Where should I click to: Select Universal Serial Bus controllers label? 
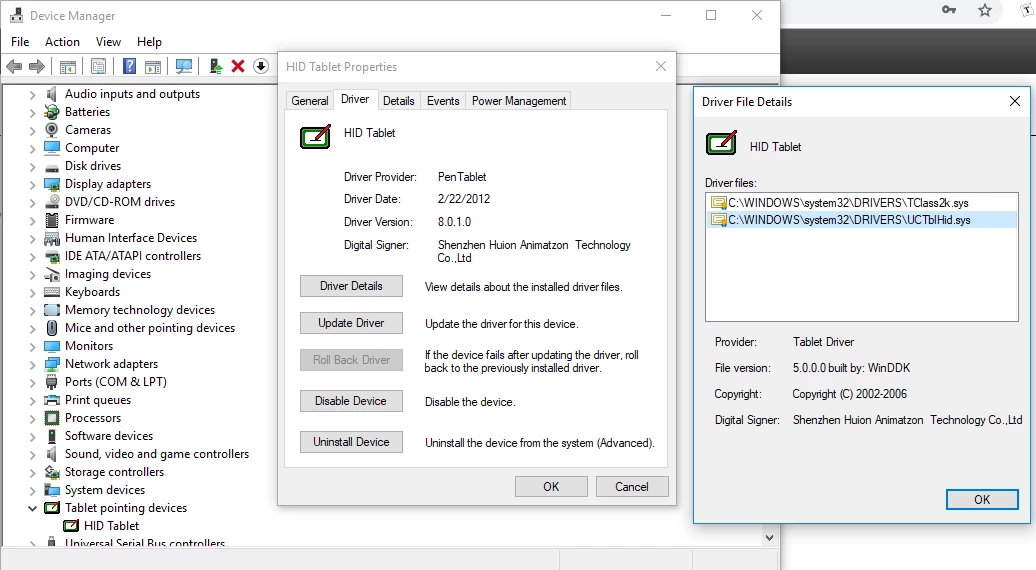145,543
